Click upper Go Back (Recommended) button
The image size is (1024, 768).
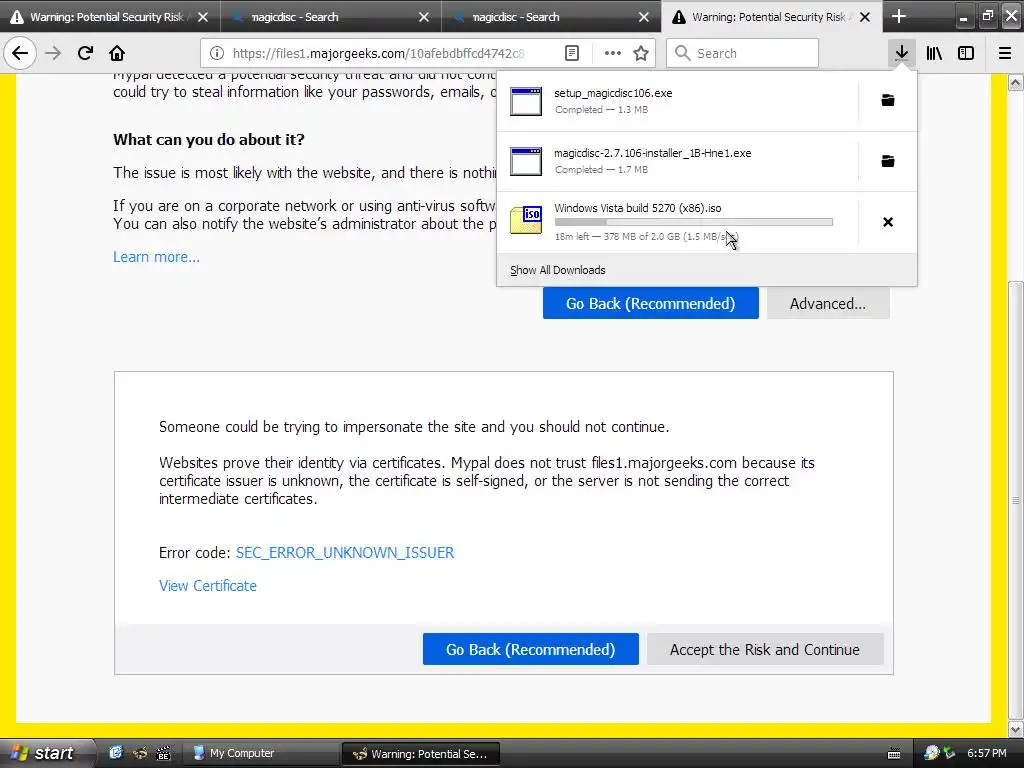pyautogui.click(x=650, y=303)
